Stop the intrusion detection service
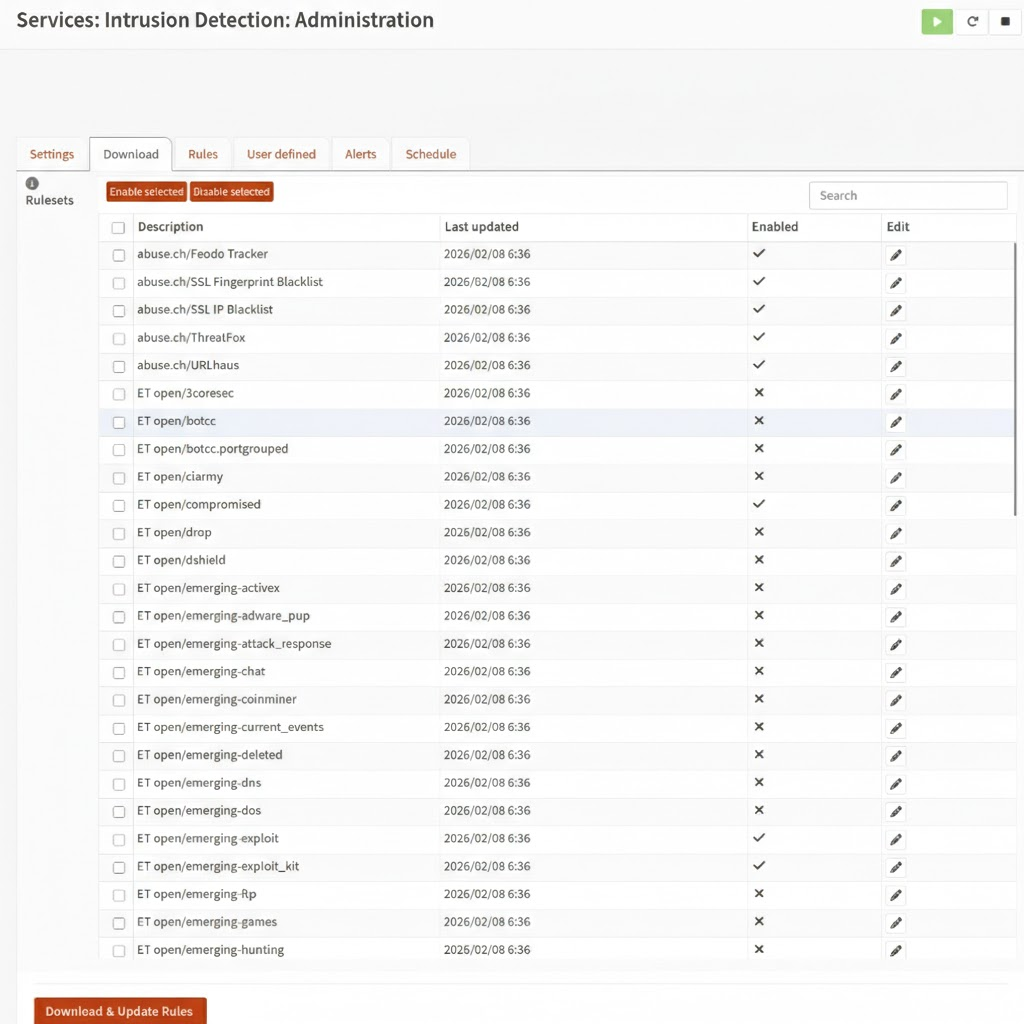The height and width of the screenshot is (1024, 1024). [x=1005, y=21]
